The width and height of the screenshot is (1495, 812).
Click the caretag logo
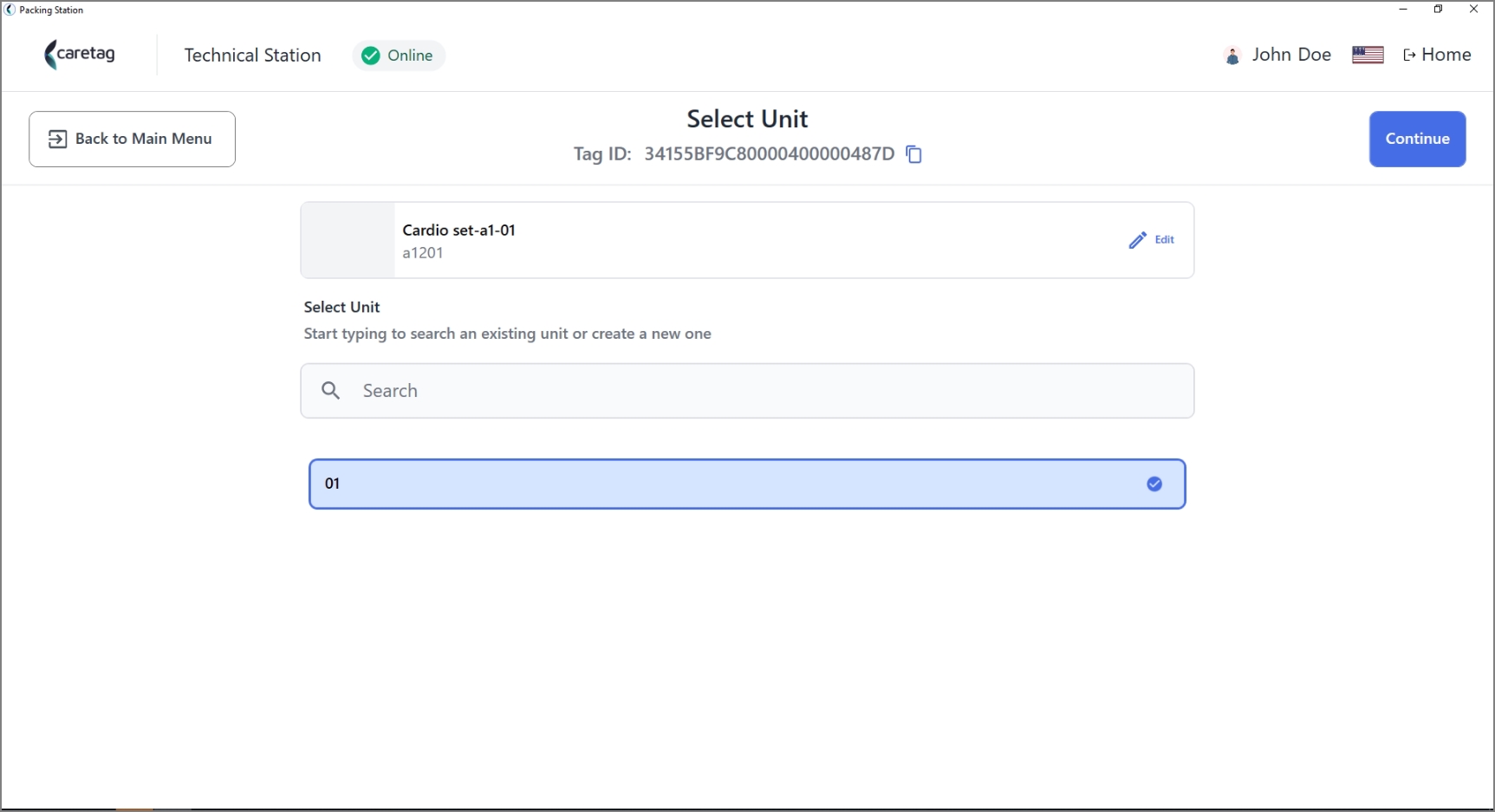coord(80,55)
